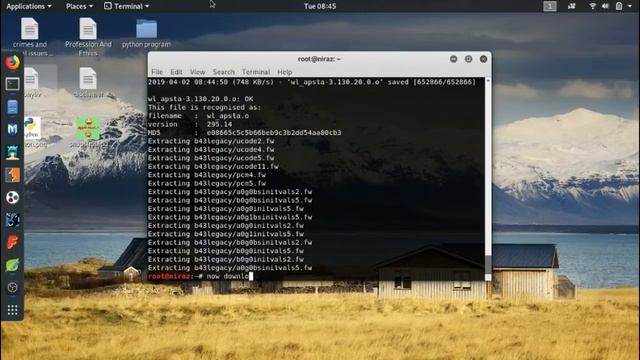Click workspace indicator 1 in top bar
The width and height of the screenshot is (640, 360).
[550, 6]
